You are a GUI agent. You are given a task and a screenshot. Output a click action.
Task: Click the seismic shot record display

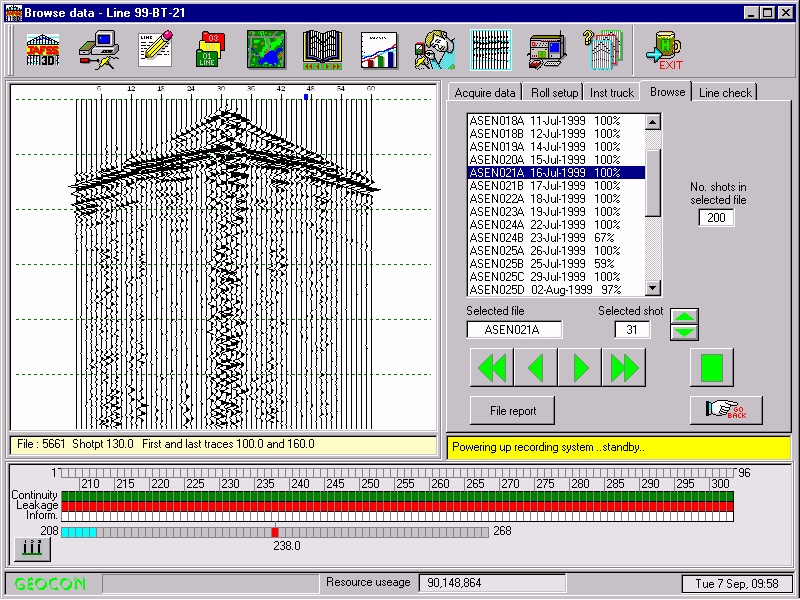tap(223, 258)
